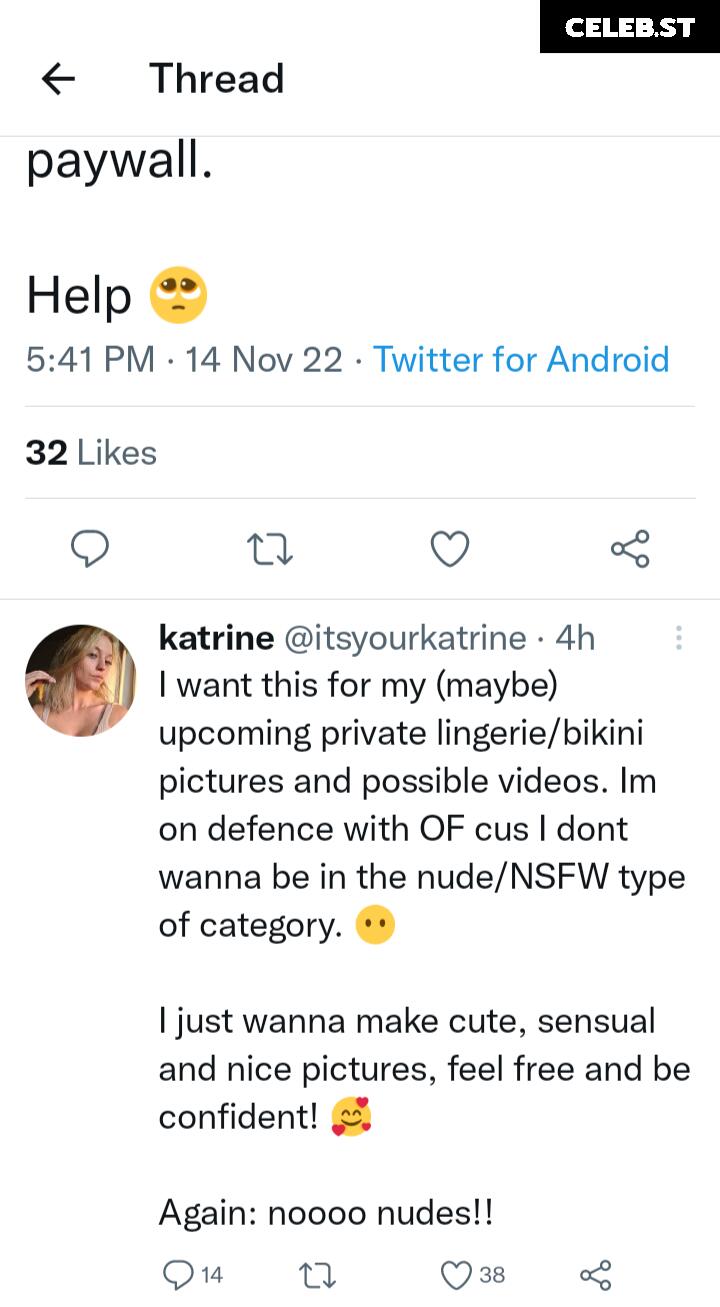720x1307 pixels.
Task: Click the katrine display name
Action: point(215,638)
